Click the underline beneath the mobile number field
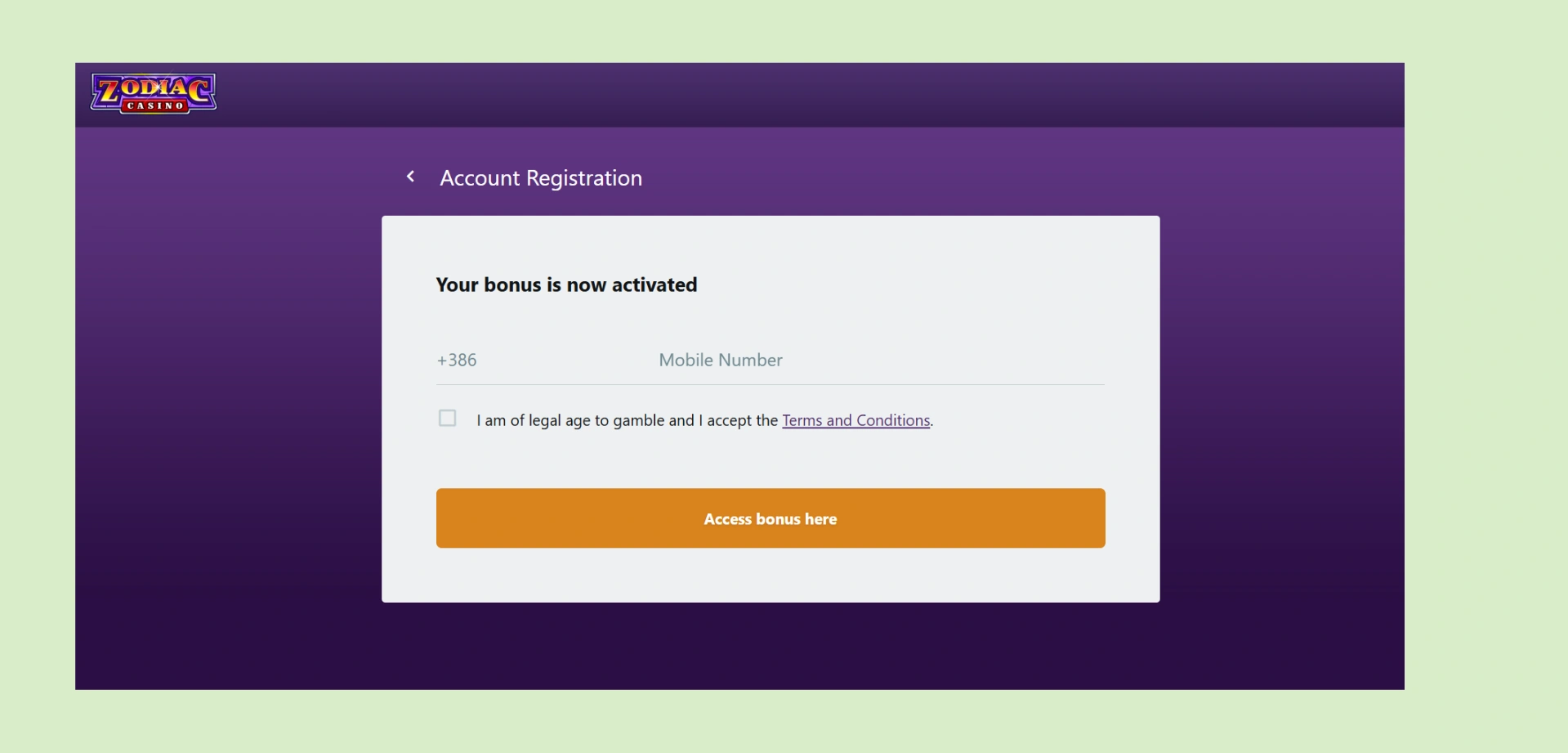Image resolution: width=1568 pixels, height=753 pixels. [770, 384]
